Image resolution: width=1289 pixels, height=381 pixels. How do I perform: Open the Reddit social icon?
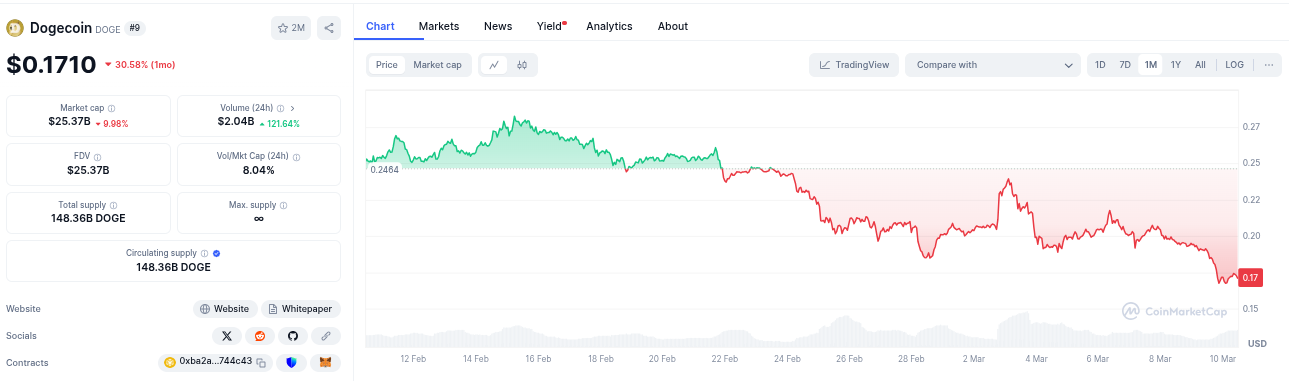[260, 336]
